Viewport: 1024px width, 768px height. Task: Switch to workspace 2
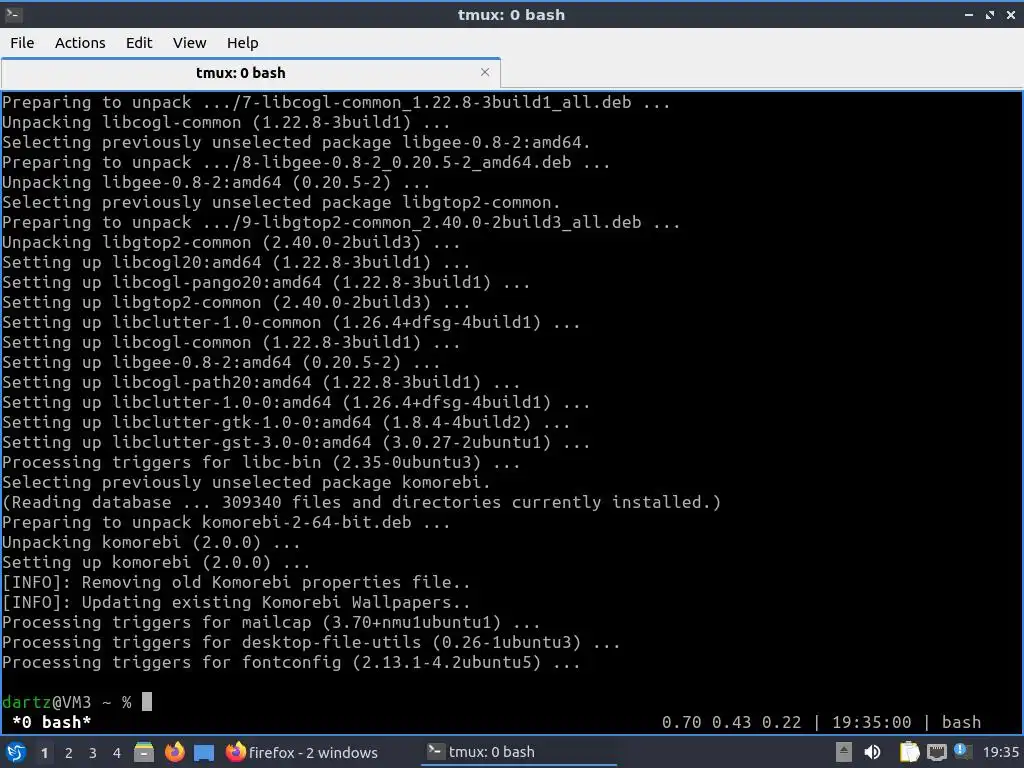69,753
